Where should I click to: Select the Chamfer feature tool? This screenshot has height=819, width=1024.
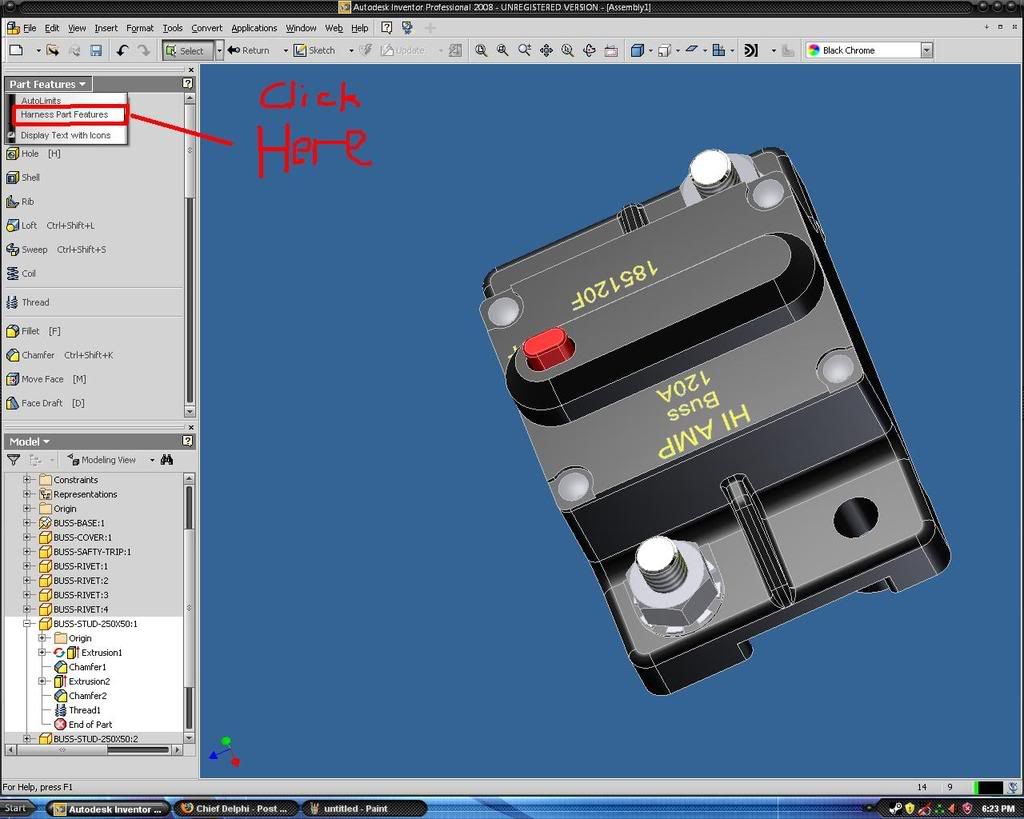59,355
